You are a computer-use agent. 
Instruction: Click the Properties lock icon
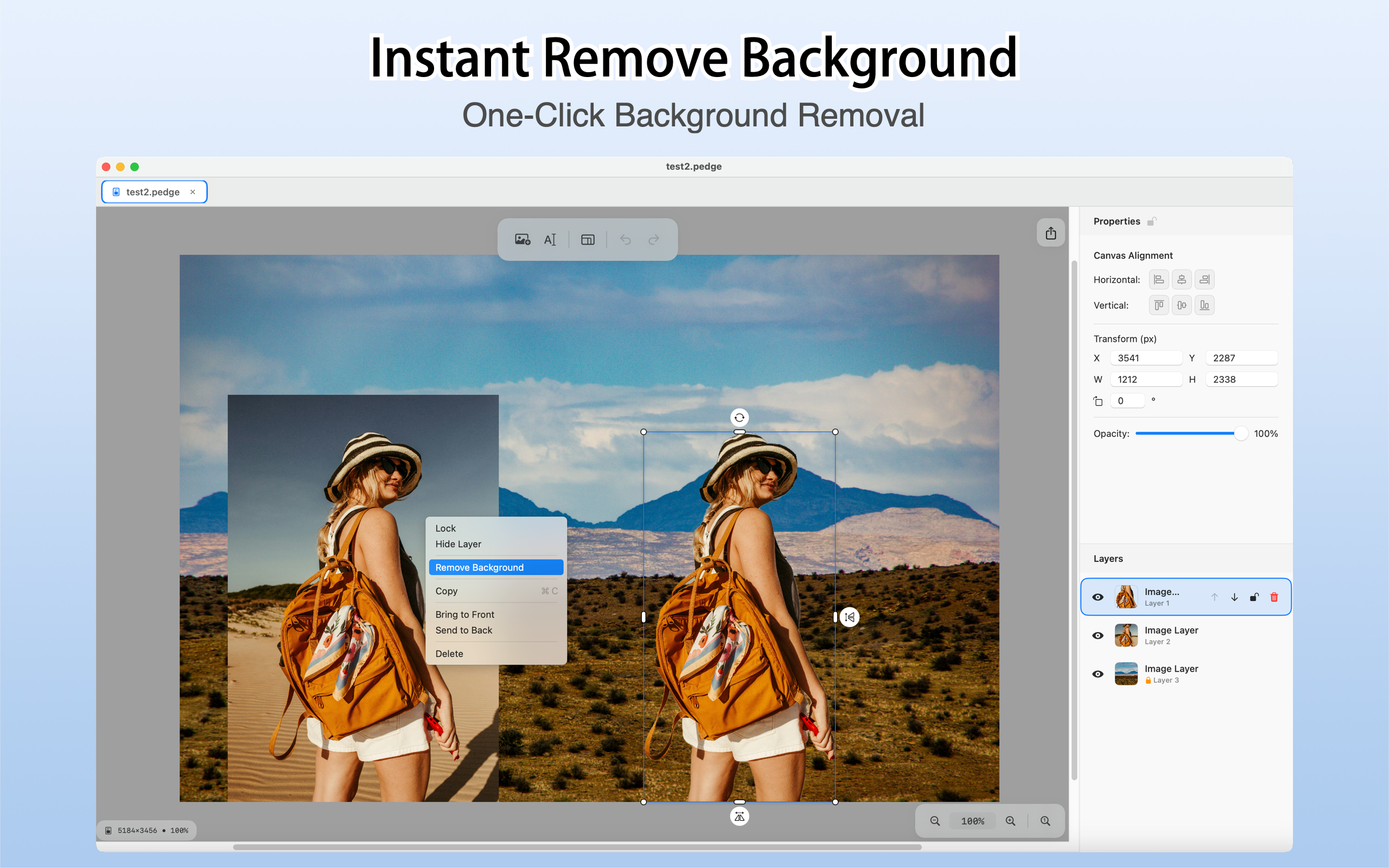(x=1151, y=221)
